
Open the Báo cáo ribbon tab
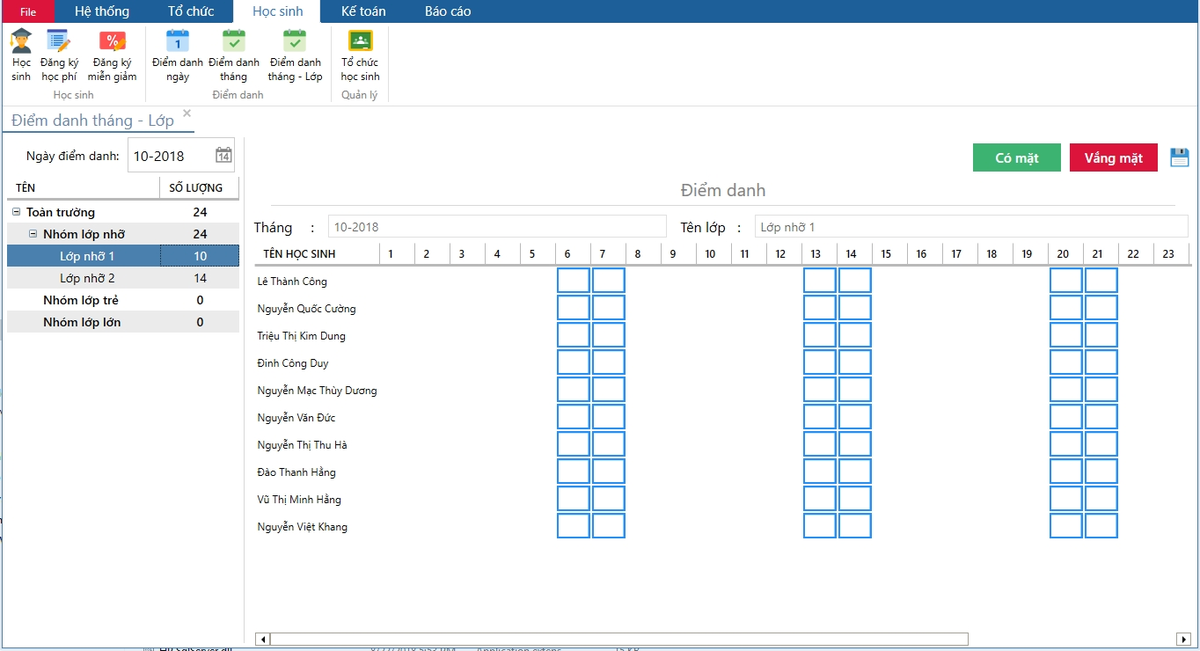coord(448,11)
